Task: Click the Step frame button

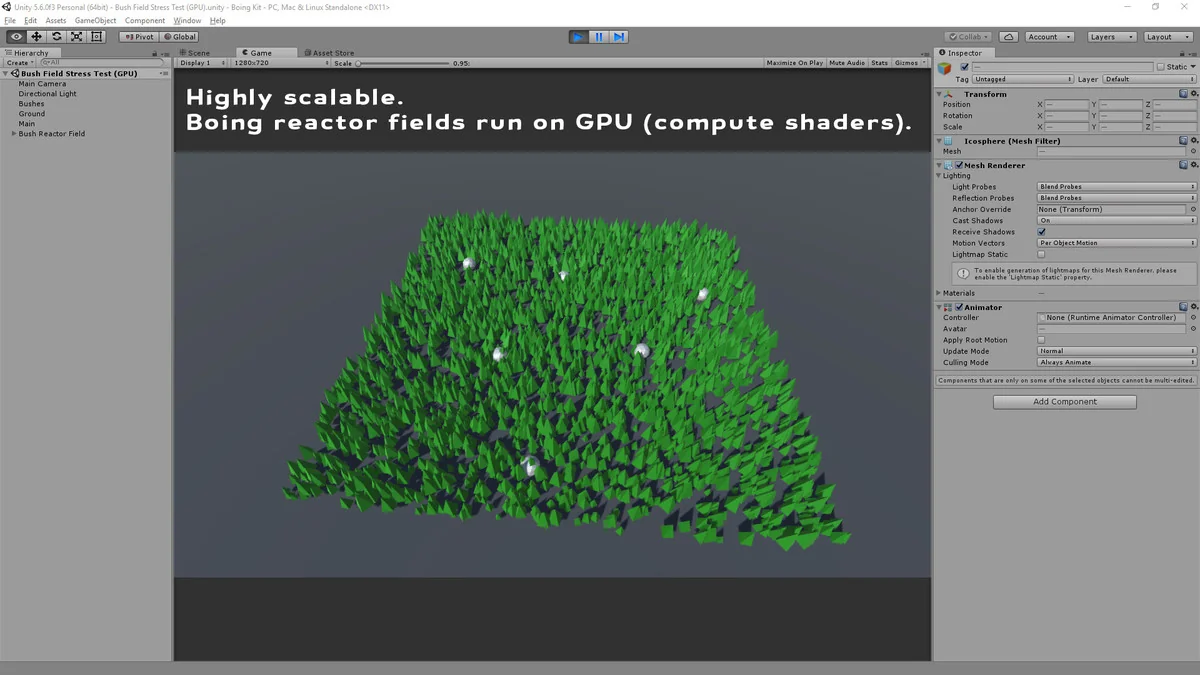Action: (x=619, y=37)
